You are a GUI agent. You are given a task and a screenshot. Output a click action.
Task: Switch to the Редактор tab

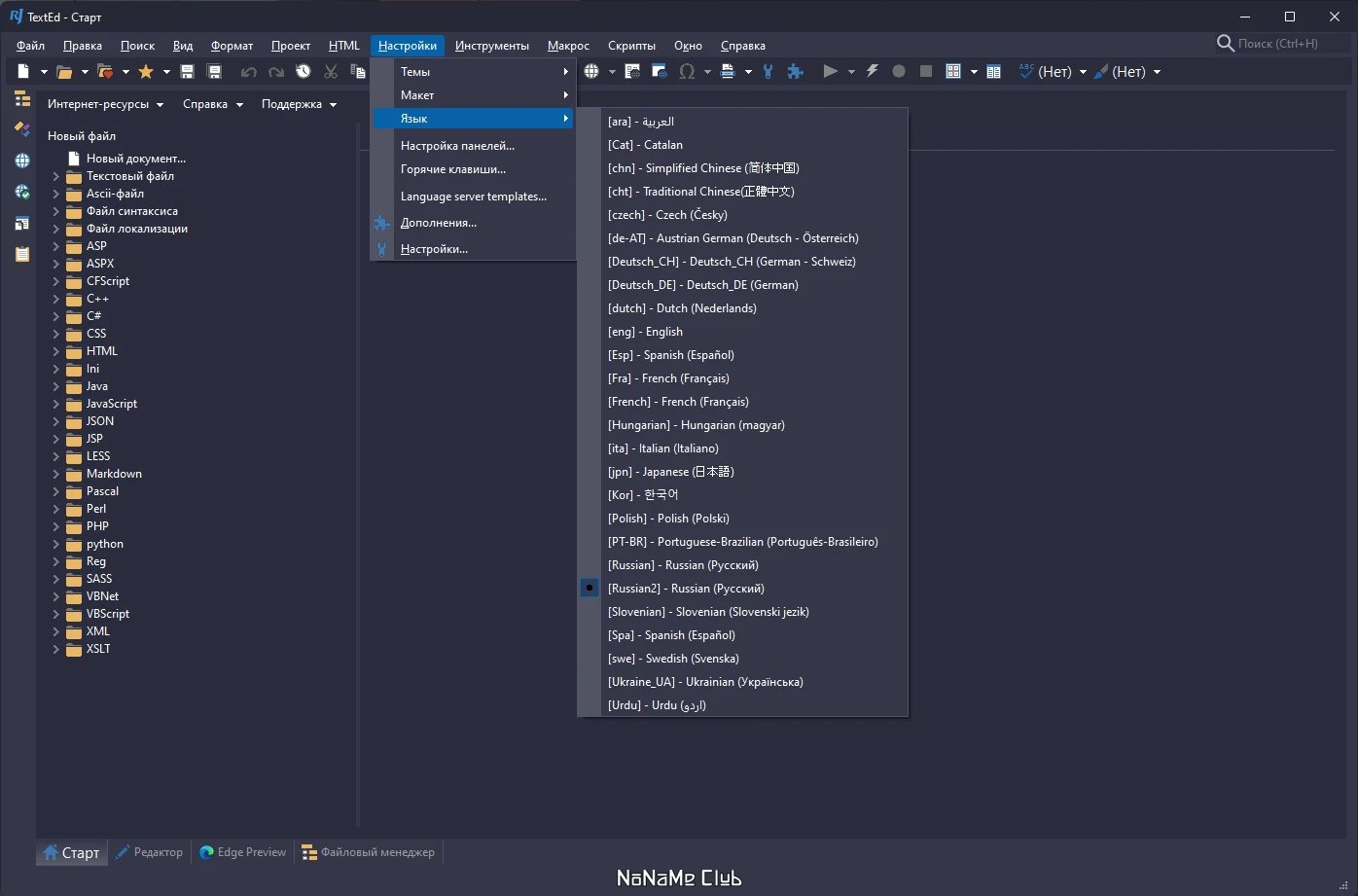pyautogui.click(x=149, y=852)
